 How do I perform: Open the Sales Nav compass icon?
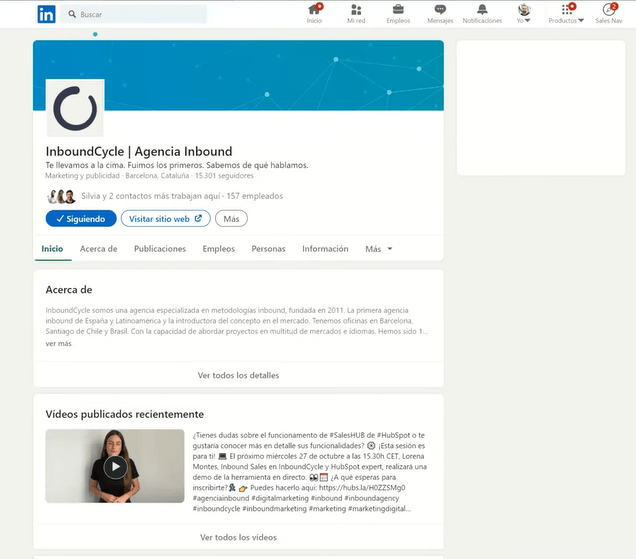point(608,13)
